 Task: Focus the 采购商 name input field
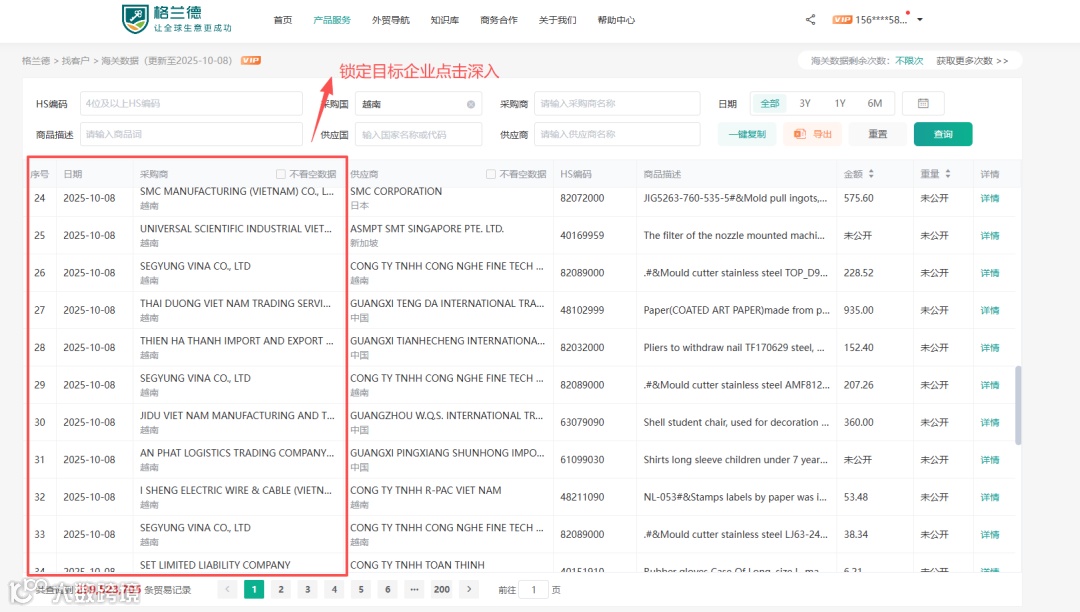coord(616,103)
